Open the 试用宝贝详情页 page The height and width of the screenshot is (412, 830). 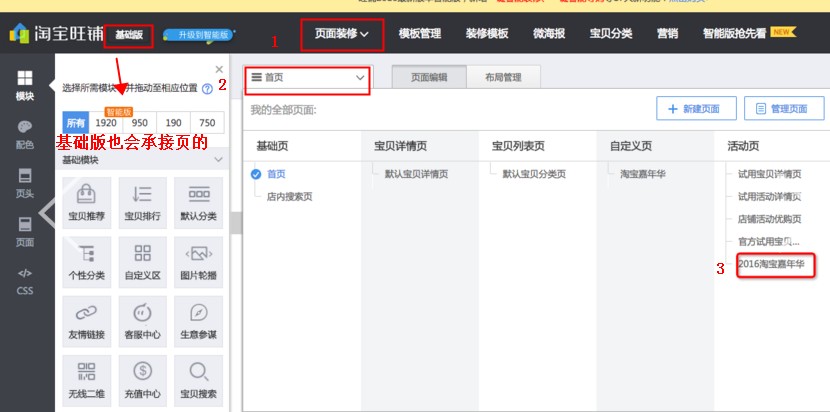[x=770, y=174]
